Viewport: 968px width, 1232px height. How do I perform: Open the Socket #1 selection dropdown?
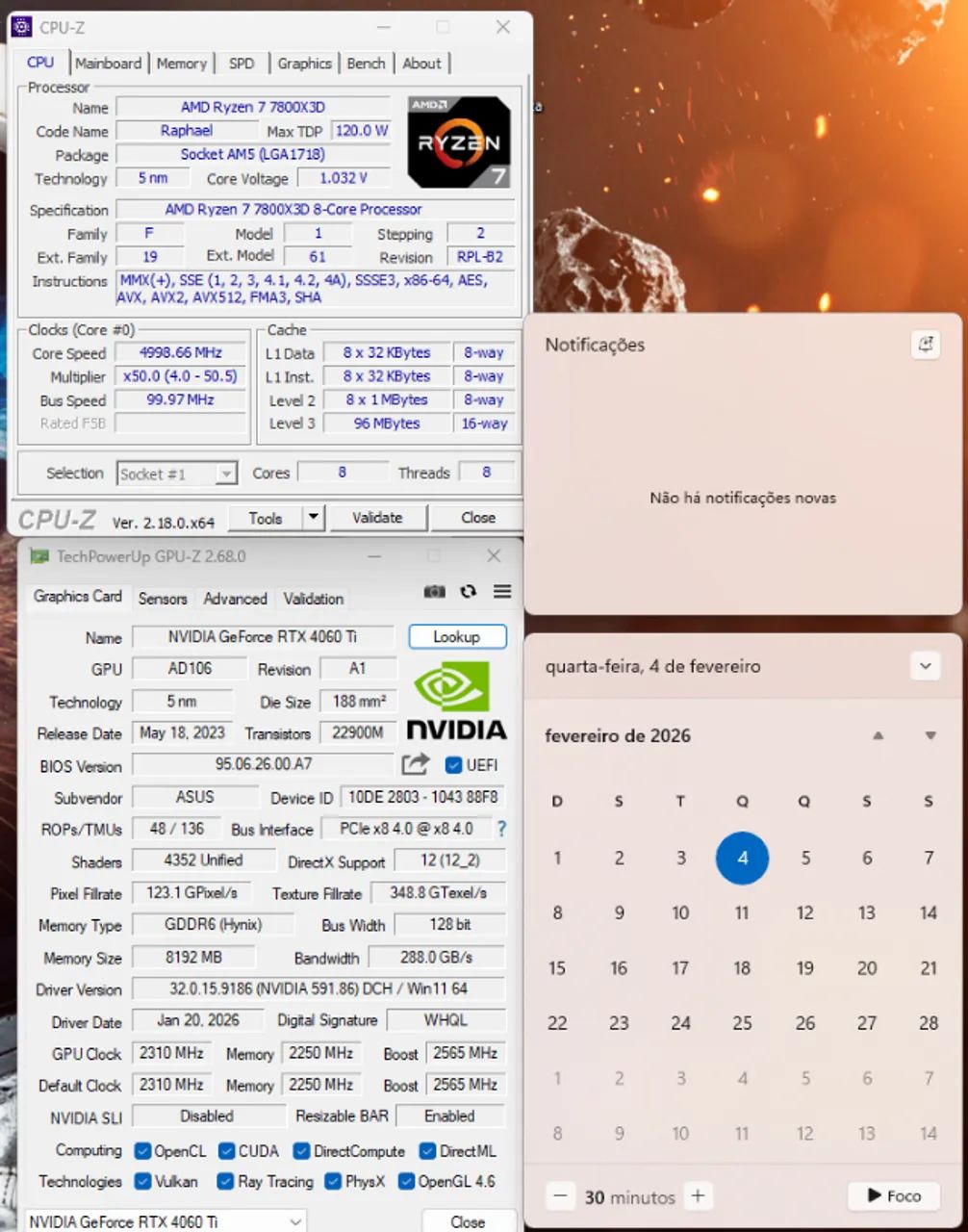(228, 473)
